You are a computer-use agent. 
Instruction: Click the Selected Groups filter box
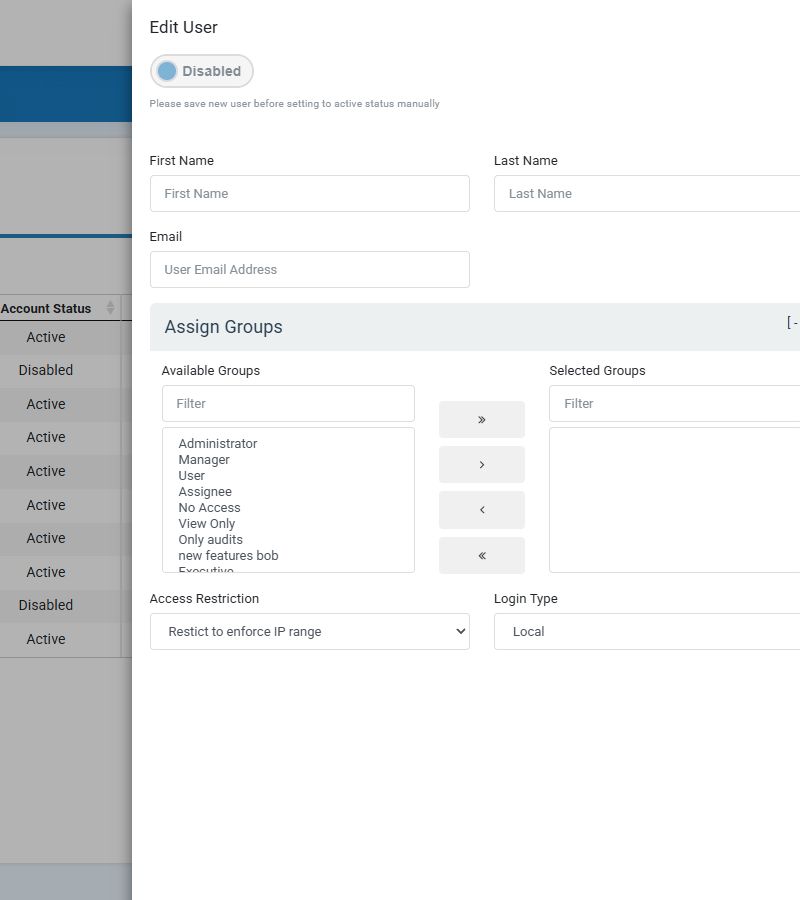pos(674,404)
